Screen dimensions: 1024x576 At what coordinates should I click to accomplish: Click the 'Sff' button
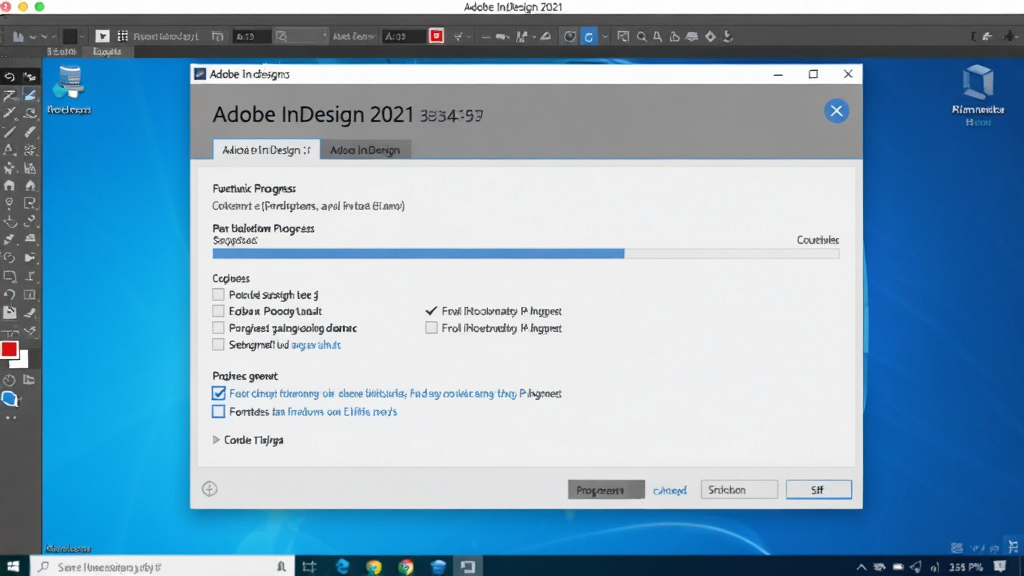[x=819, y=490]
